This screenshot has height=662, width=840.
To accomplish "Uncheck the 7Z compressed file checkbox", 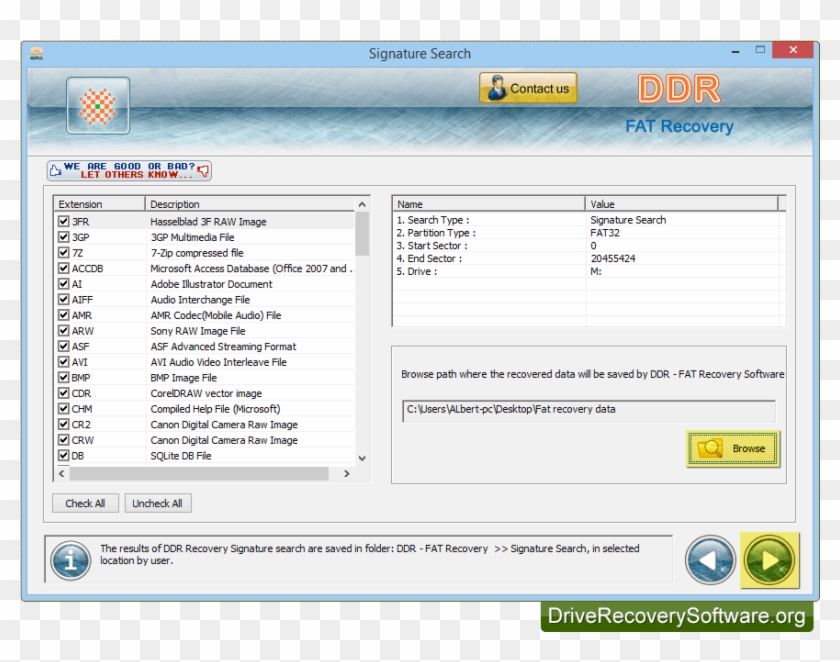I will [63, 252].
